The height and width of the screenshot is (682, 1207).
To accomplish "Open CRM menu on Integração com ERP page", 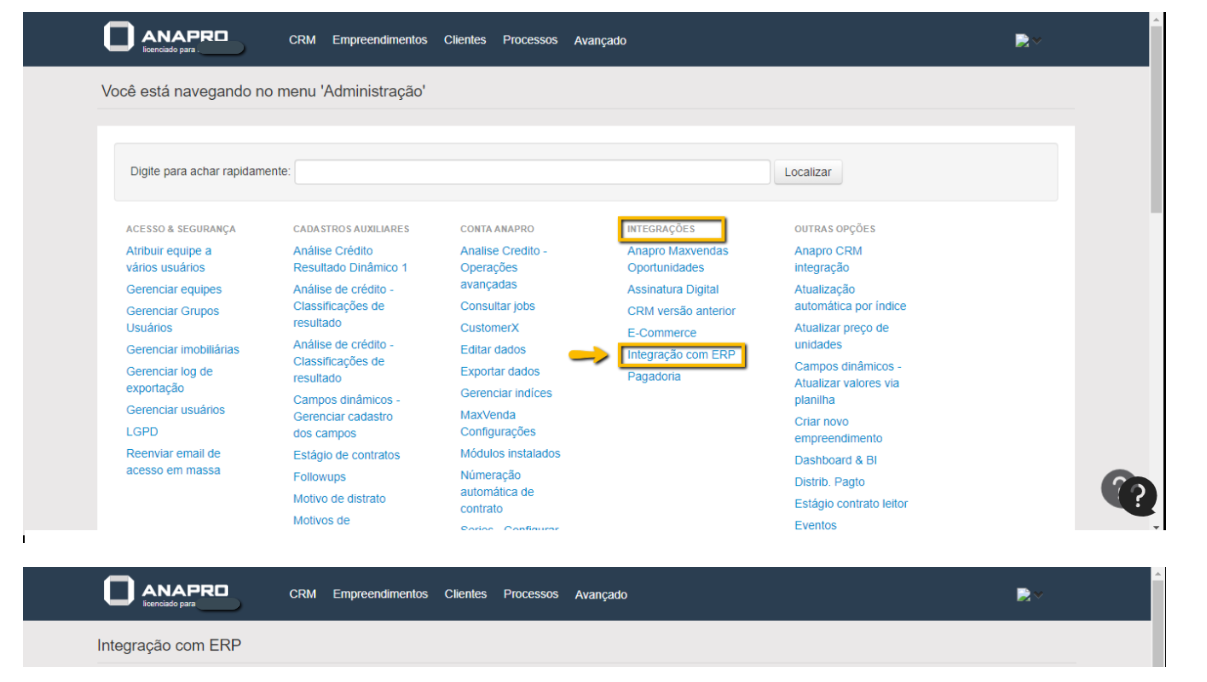I will [303, 594].
